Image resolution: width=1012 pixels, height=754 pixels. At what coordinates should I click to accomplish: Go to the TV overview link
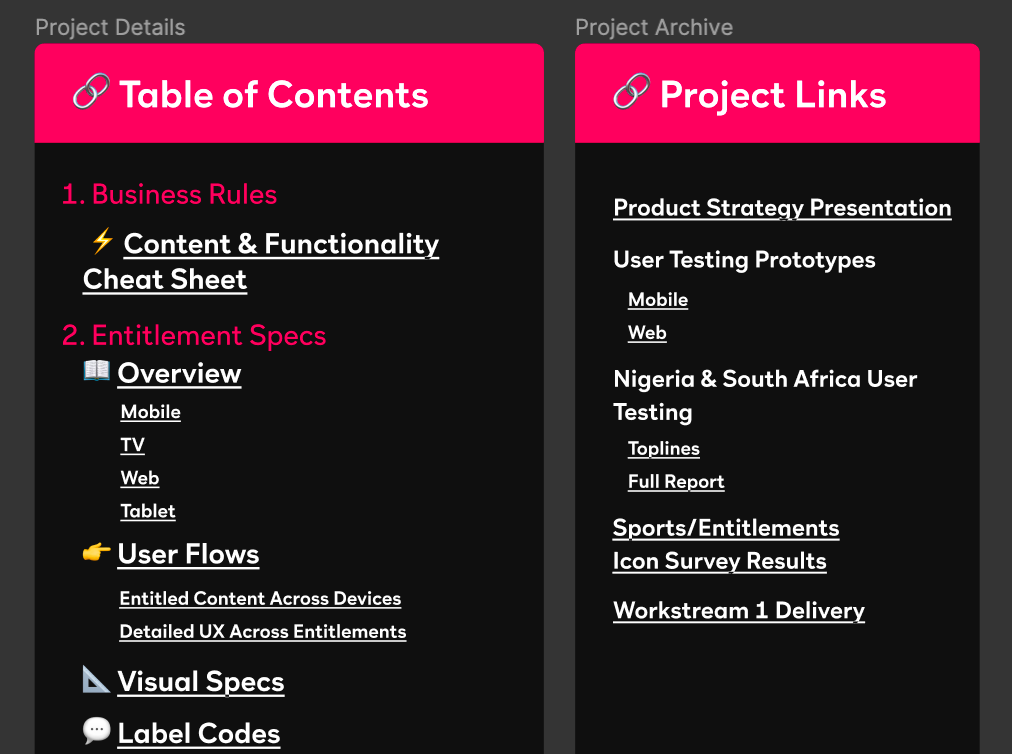coord(132,445)
